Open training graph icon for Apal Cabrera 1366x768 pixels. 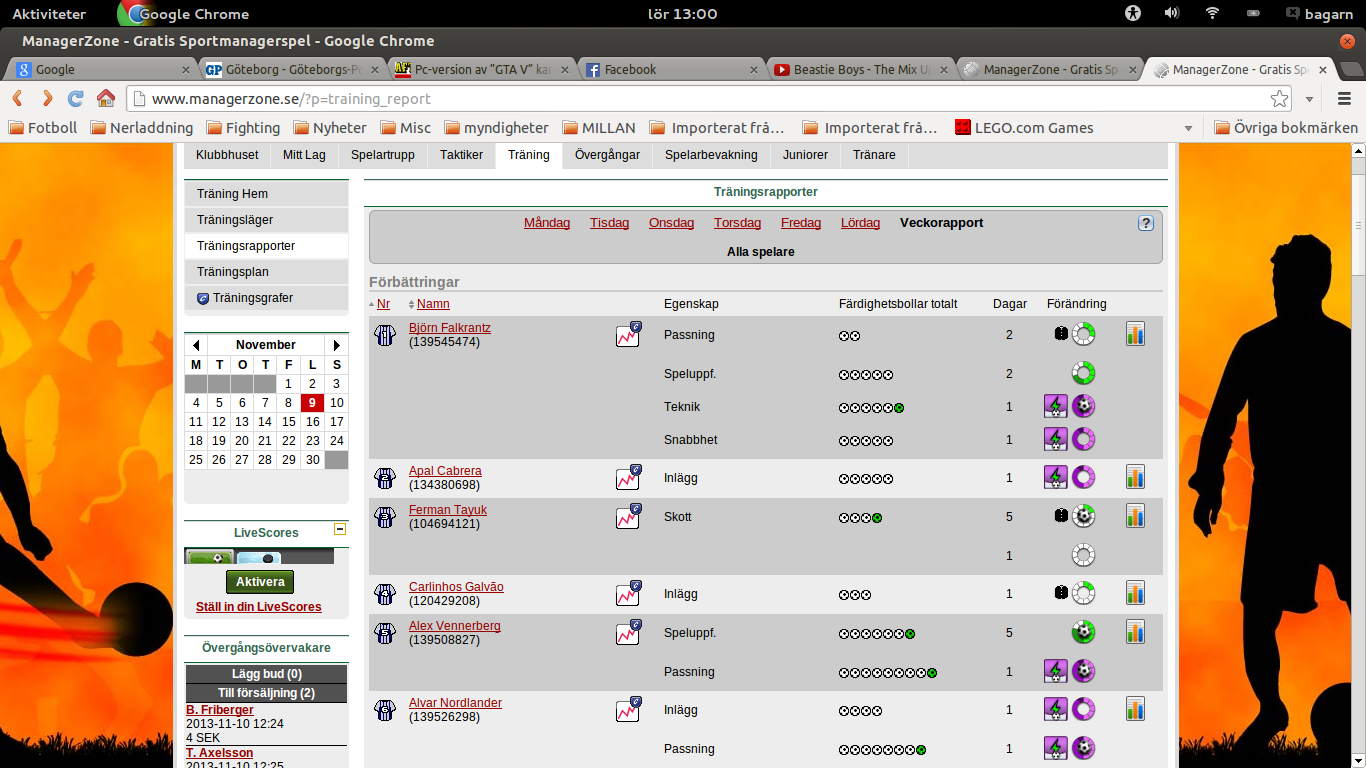(628, 477)
